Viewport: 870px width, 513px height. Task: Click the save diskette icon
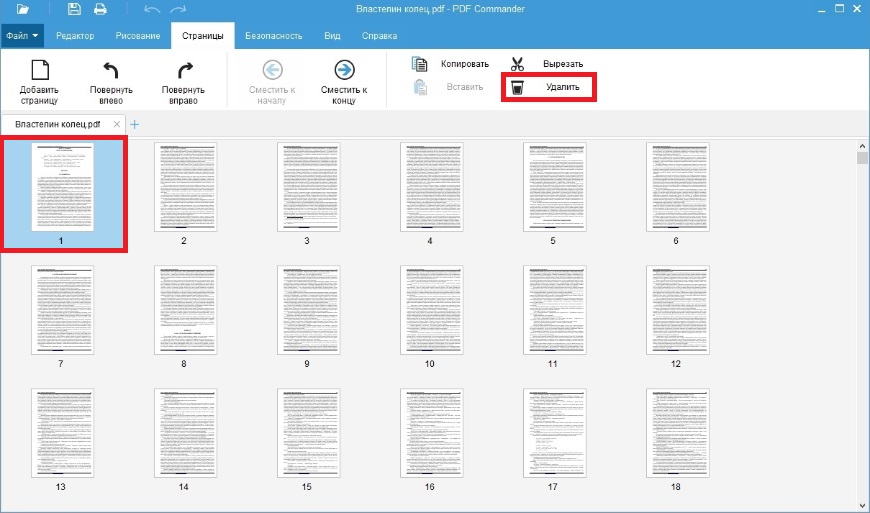74,9
